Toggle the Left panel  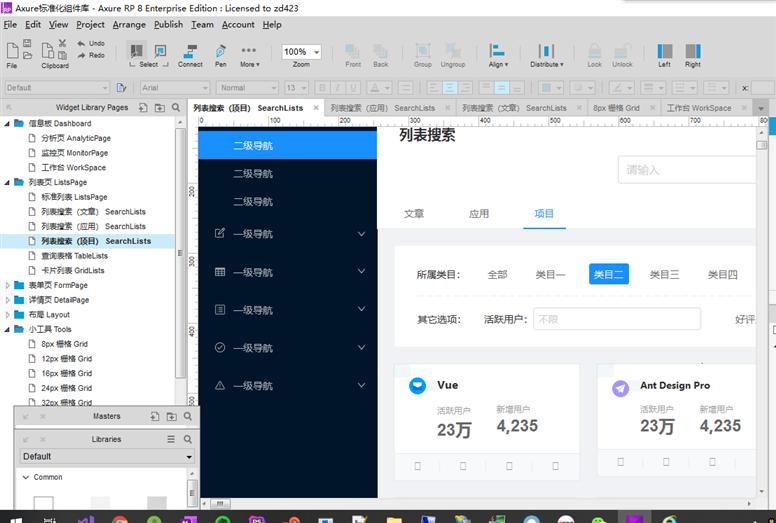pyautogui.click(x=665, y=55)
